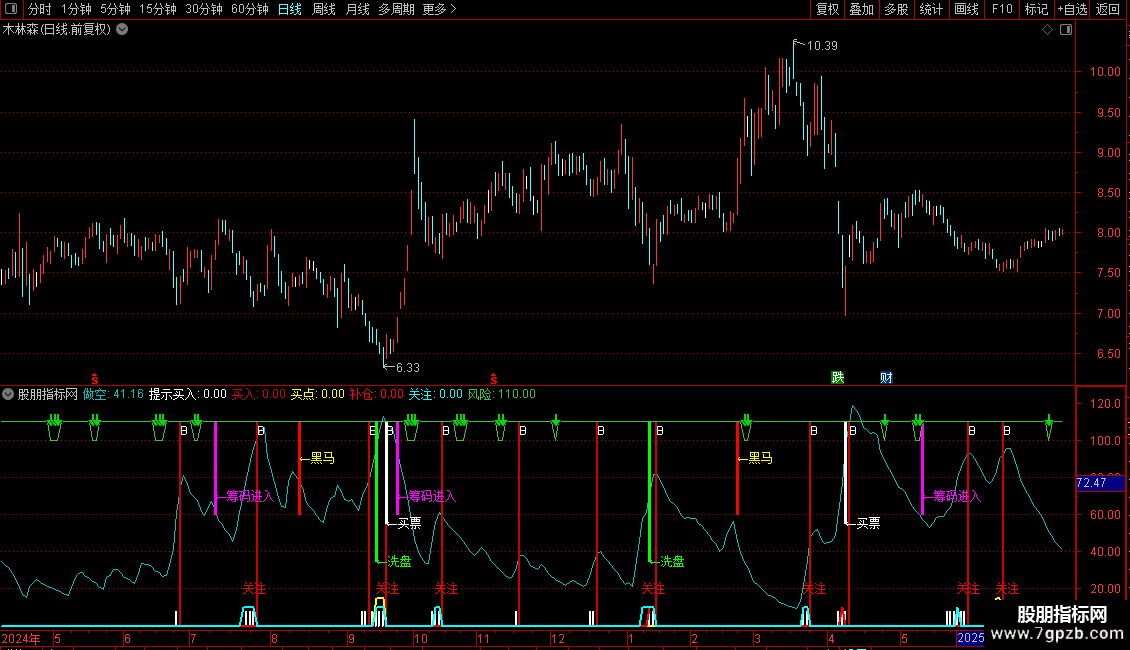
Task: Click the 叠加 overlay button
Action: point(861,9)
